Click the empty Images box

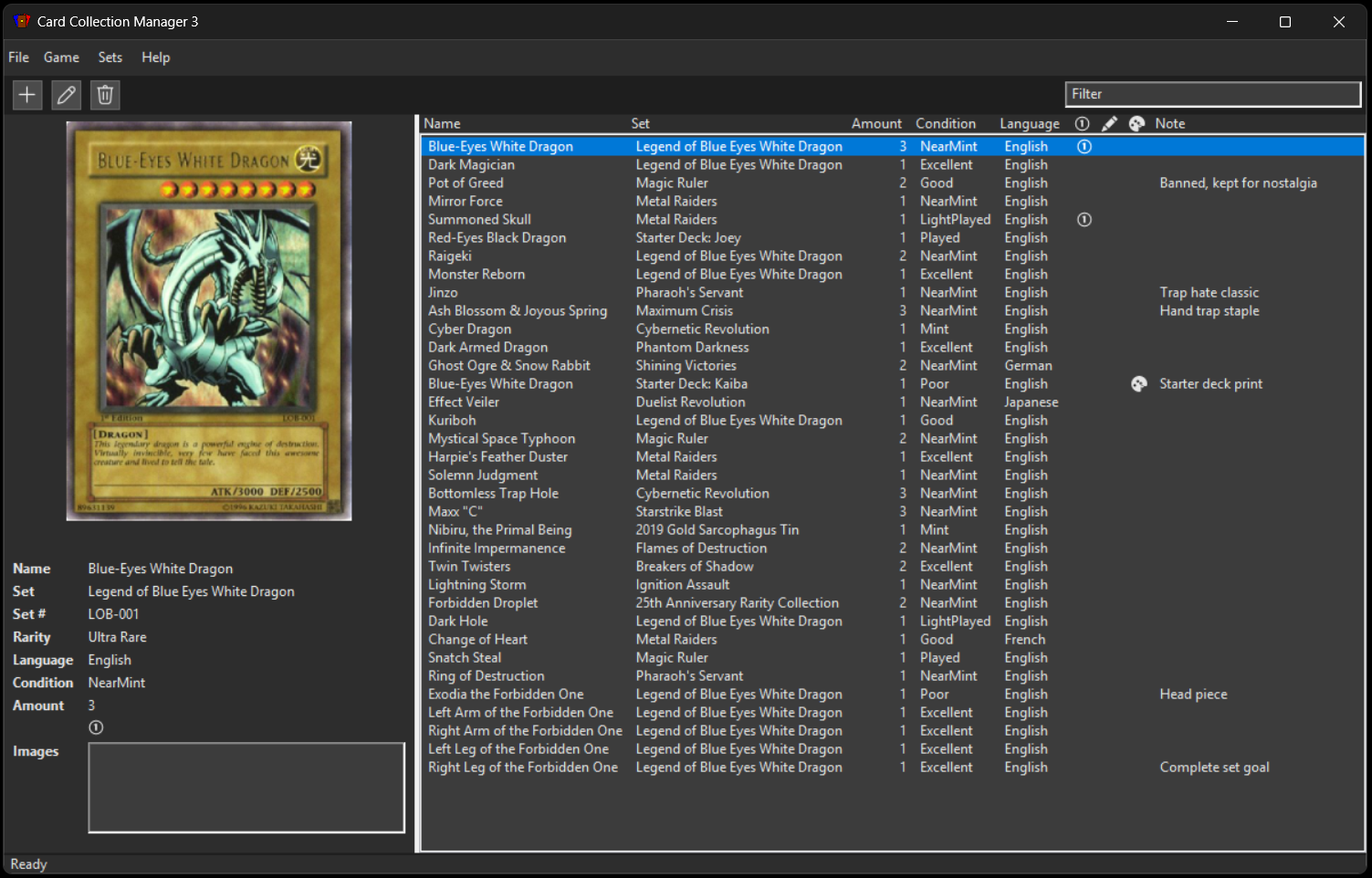246,788
